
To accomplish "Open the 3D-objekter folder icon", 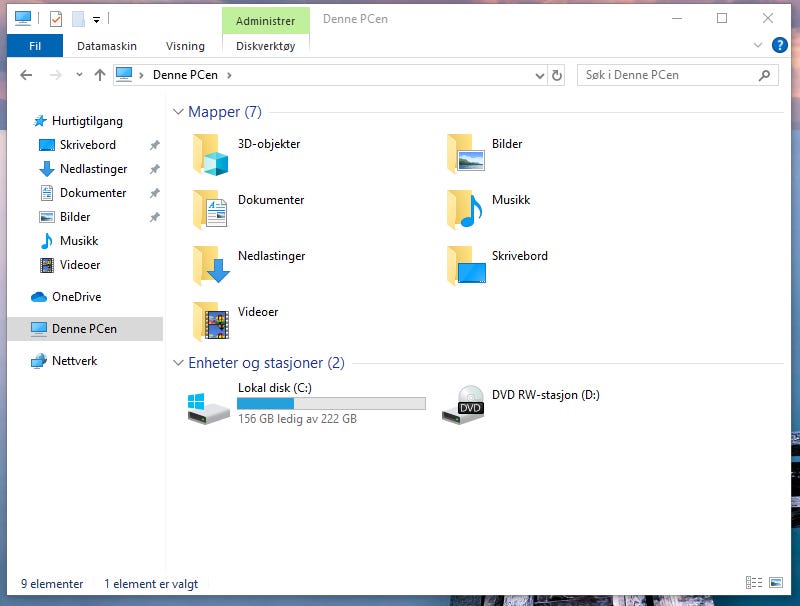I will [x=211, y=155].
